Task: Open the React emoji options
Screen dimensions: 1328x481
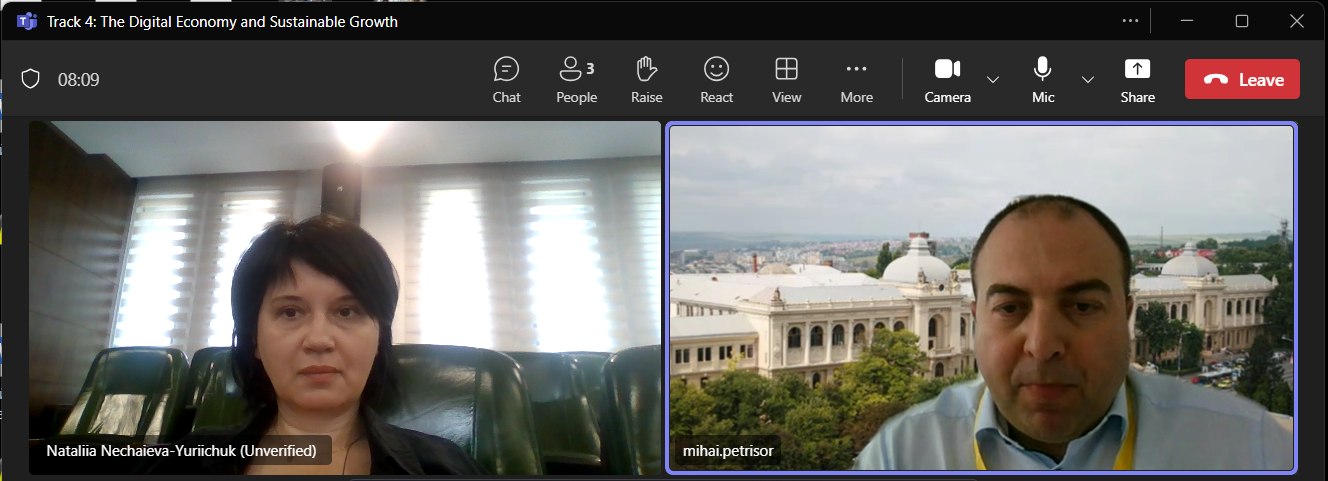Action: [x=716, y=80]
